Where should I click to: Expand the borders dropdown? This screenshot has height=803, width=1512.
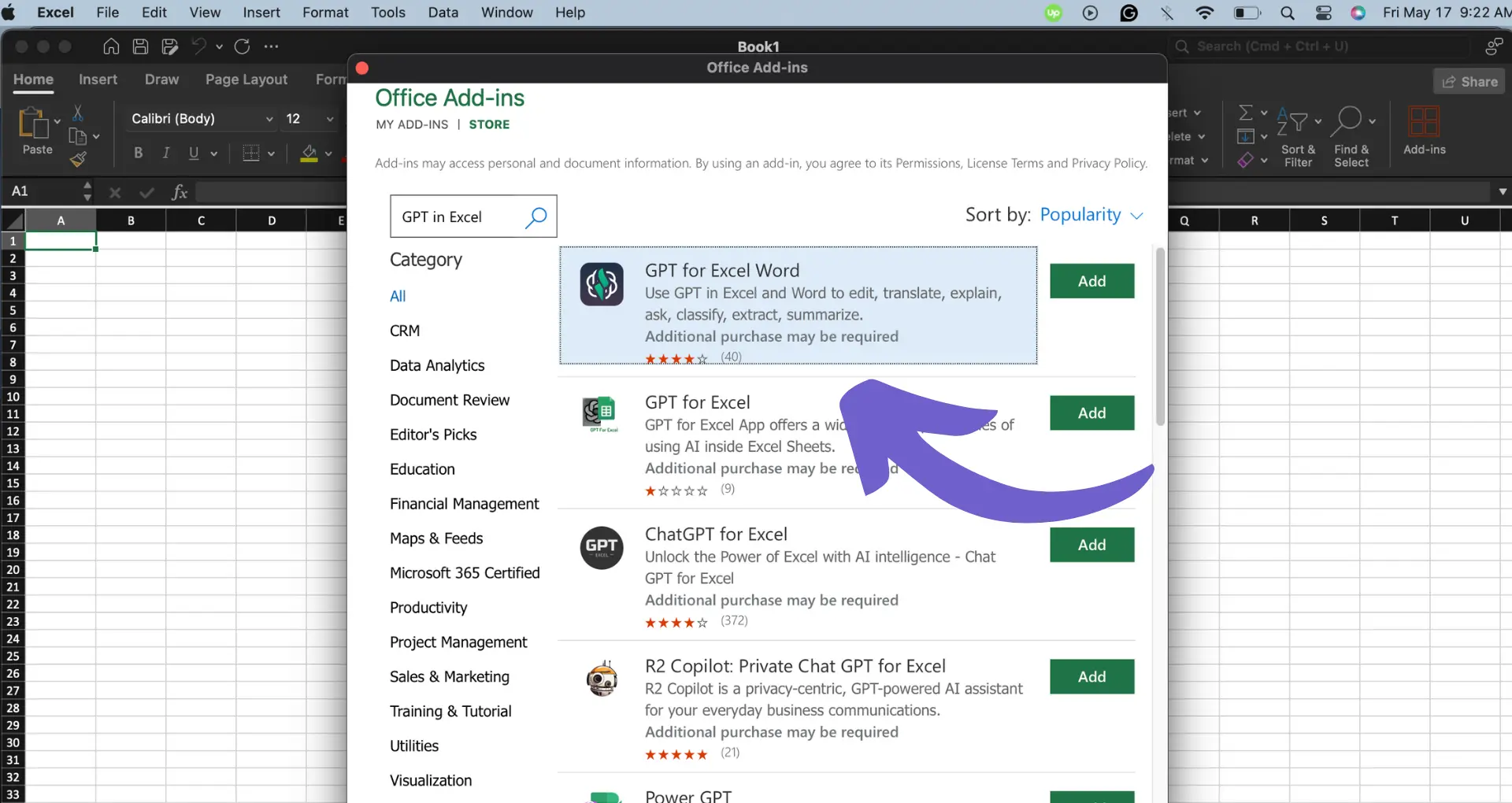(x=270, y=153)
